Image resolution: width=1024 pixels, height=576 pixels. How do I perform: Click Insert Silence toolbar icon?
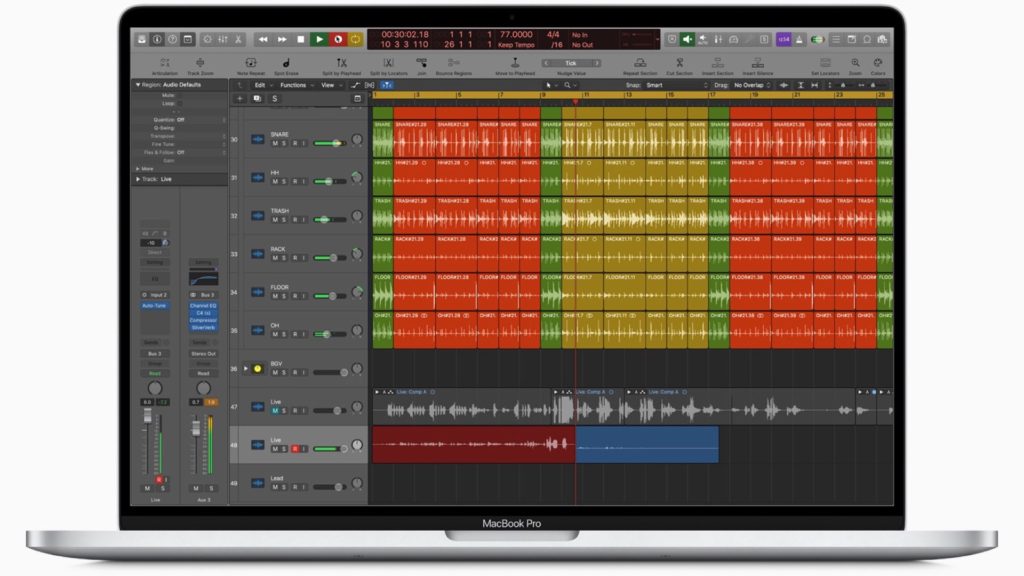pos(758,63)
